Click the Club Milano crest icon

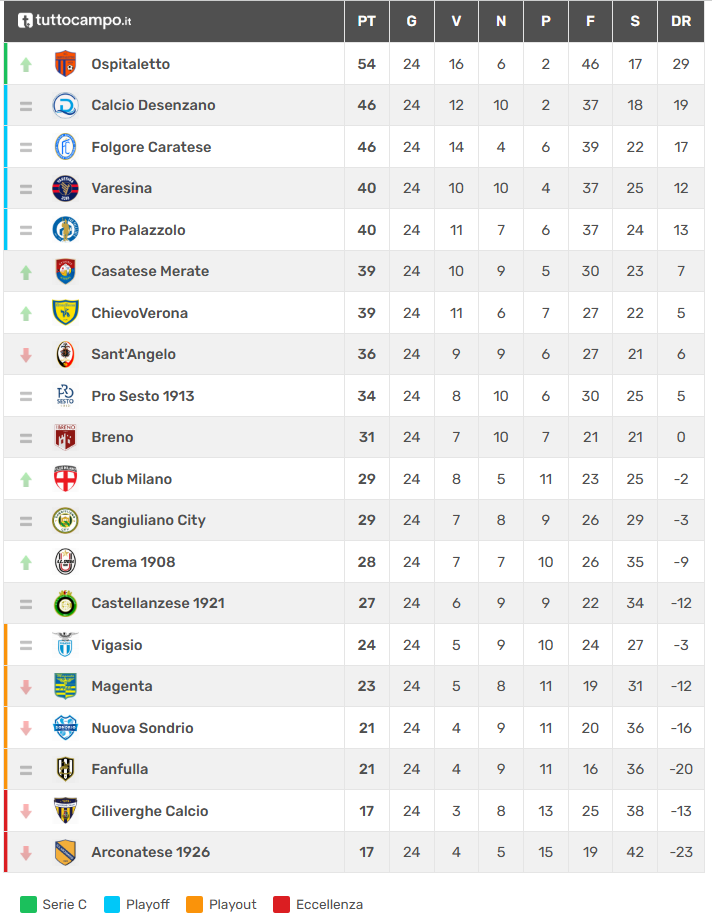[65, 479]
